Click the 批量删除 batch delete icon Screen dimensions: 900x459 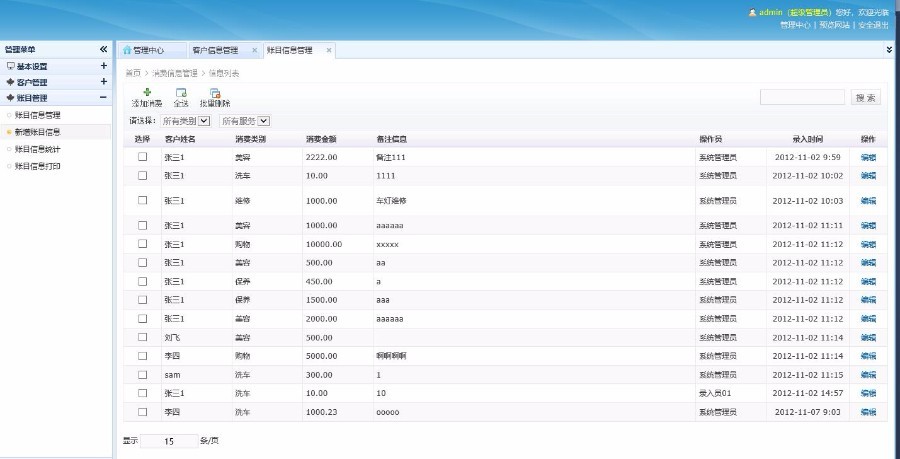[x=215, y=93]
